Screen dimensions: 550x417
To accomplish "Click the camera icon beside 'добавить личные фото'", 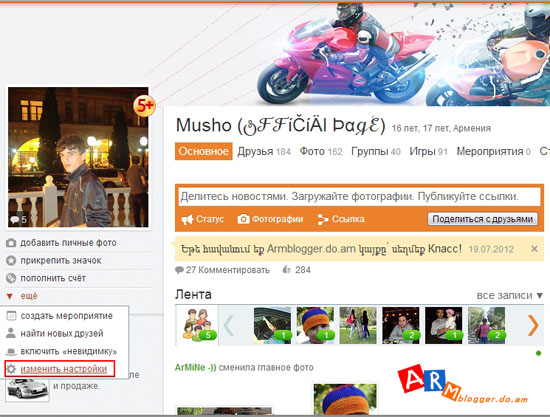I will (x=11, y=243).
